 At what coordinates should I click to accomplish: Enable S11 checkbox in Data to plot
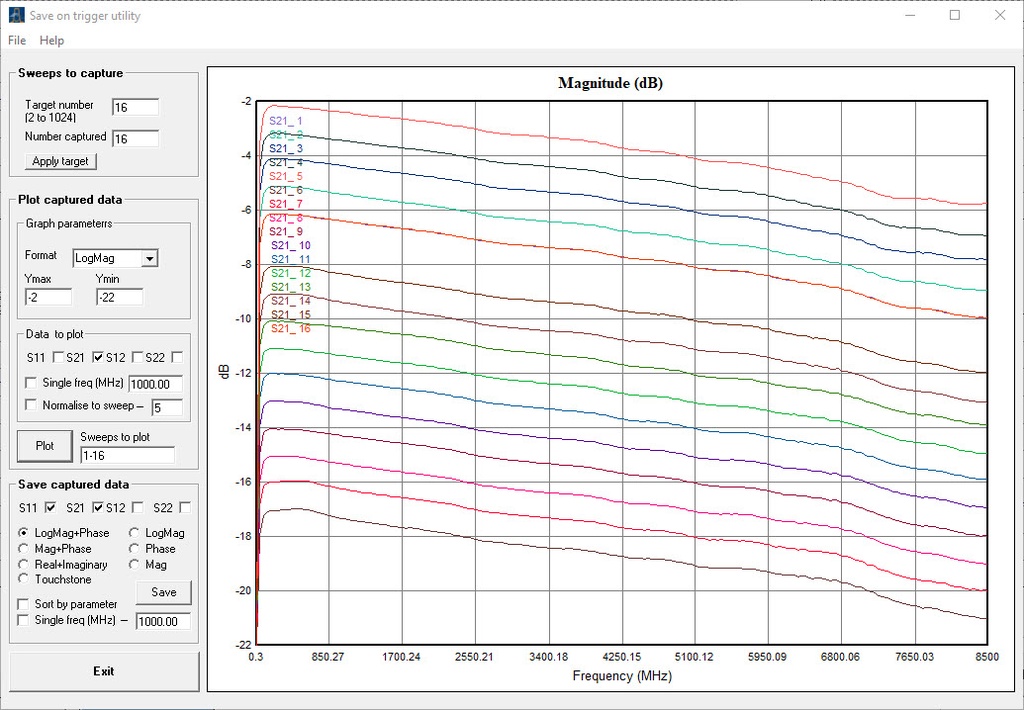pyautogui.click(x=58, y=357)
